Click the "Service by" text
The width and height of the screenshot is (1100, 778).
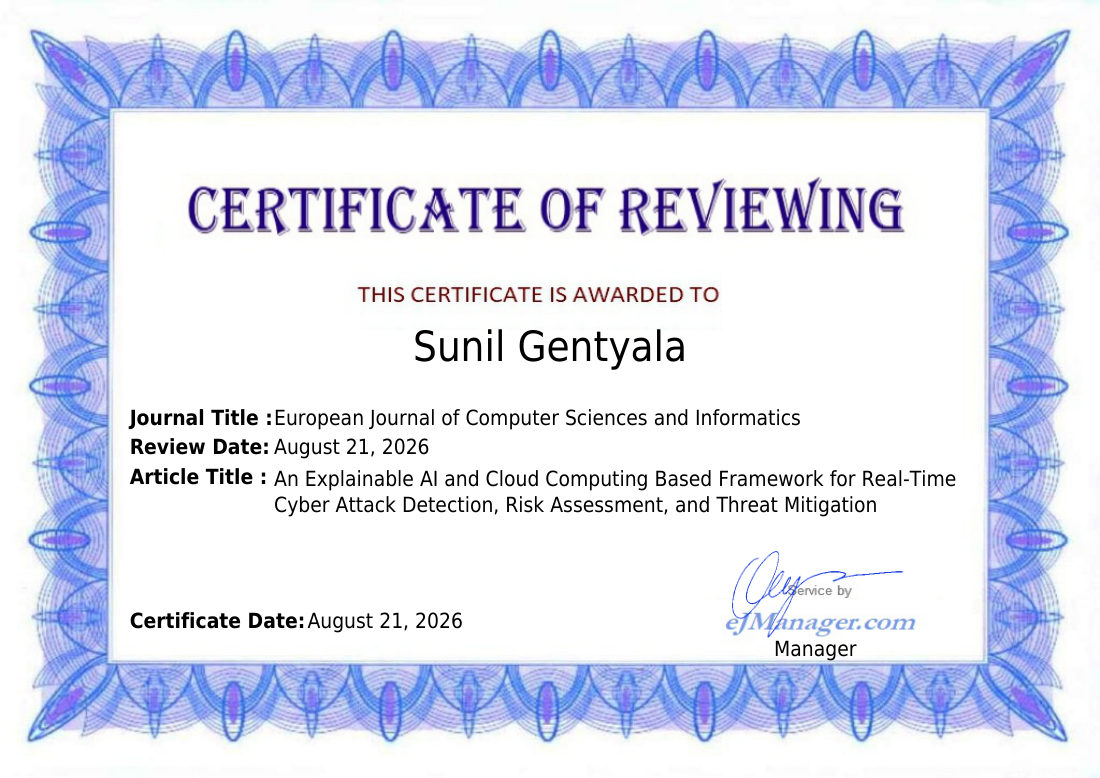click(x=819, y=591)
